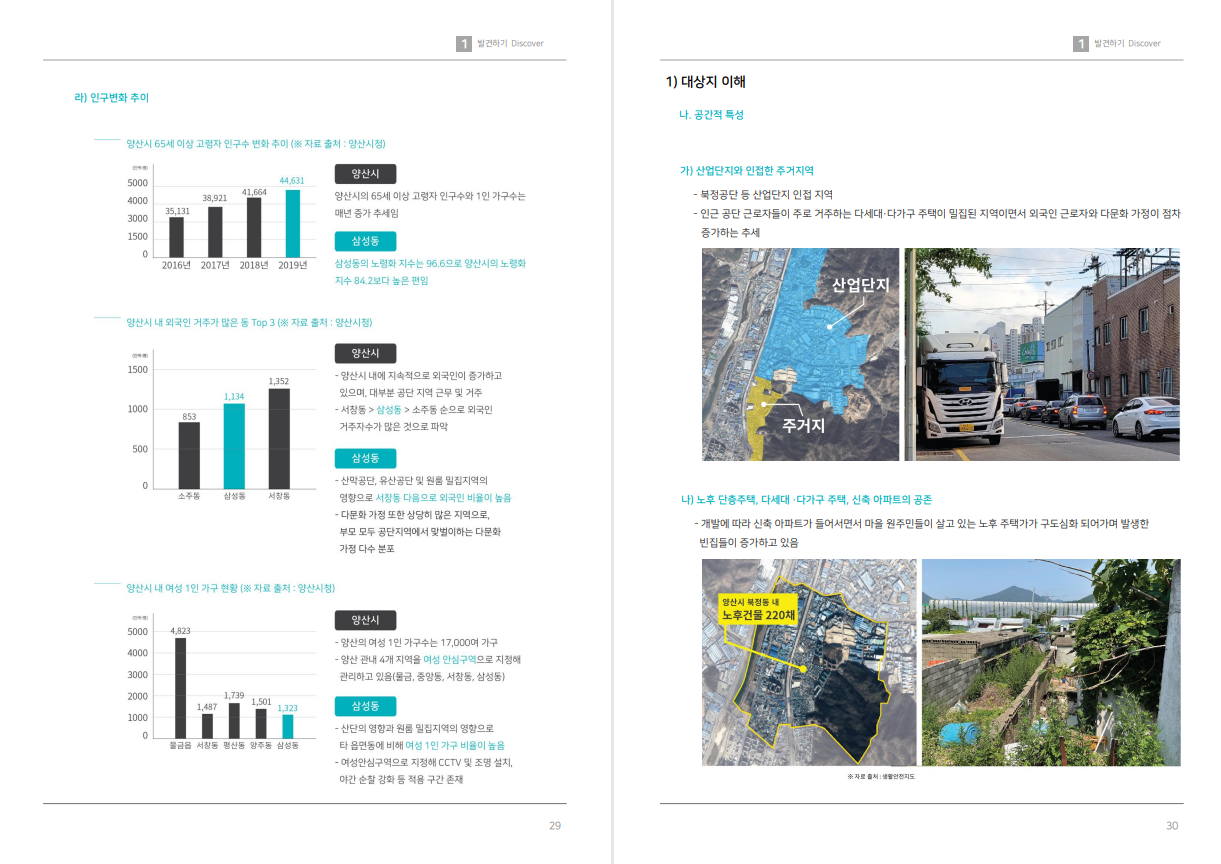
Task: Click 양산시 badge beside the female single-household chart
Action: [365, 620]
